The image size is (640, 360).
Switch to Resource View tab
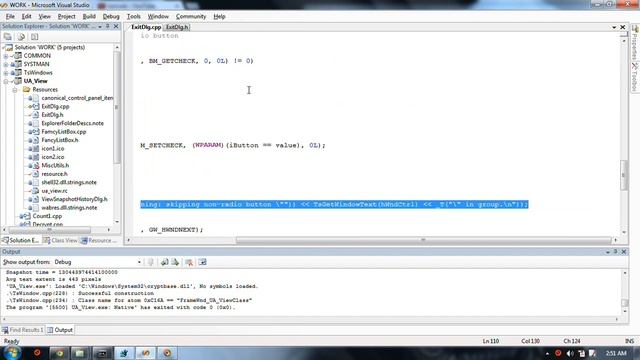[99, 240]
